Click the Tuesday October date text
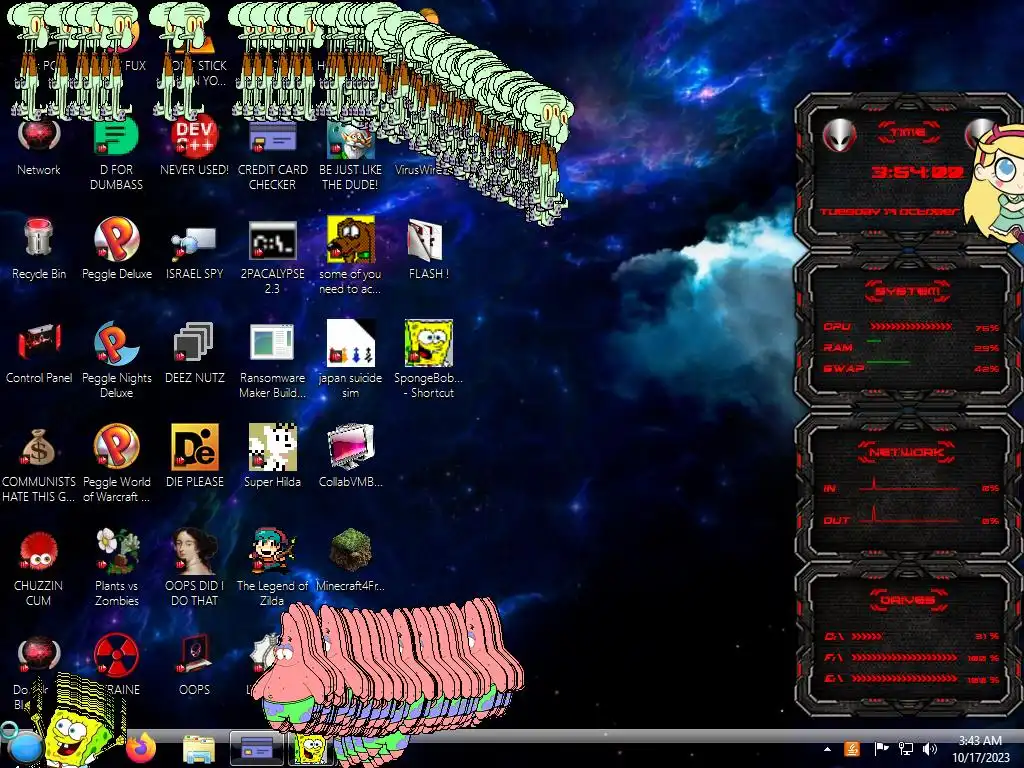The image size is (1024, 768). tap(889, 212)
